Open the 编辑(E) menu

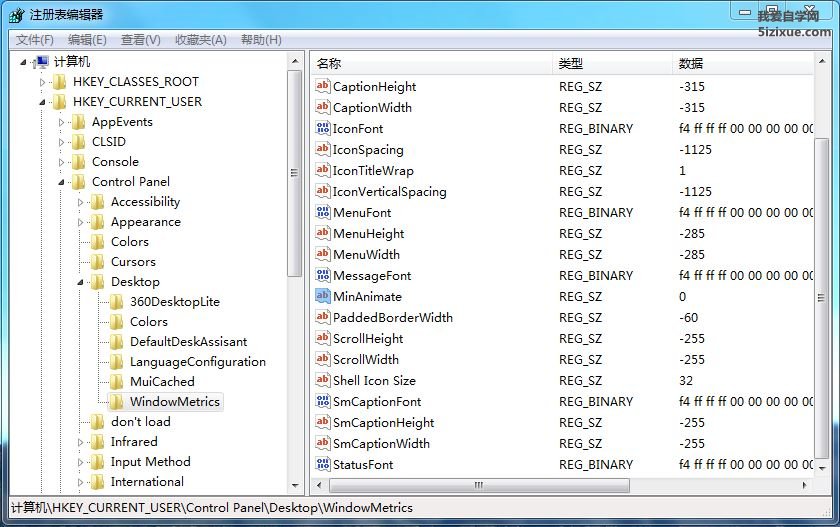pos(87,40)
